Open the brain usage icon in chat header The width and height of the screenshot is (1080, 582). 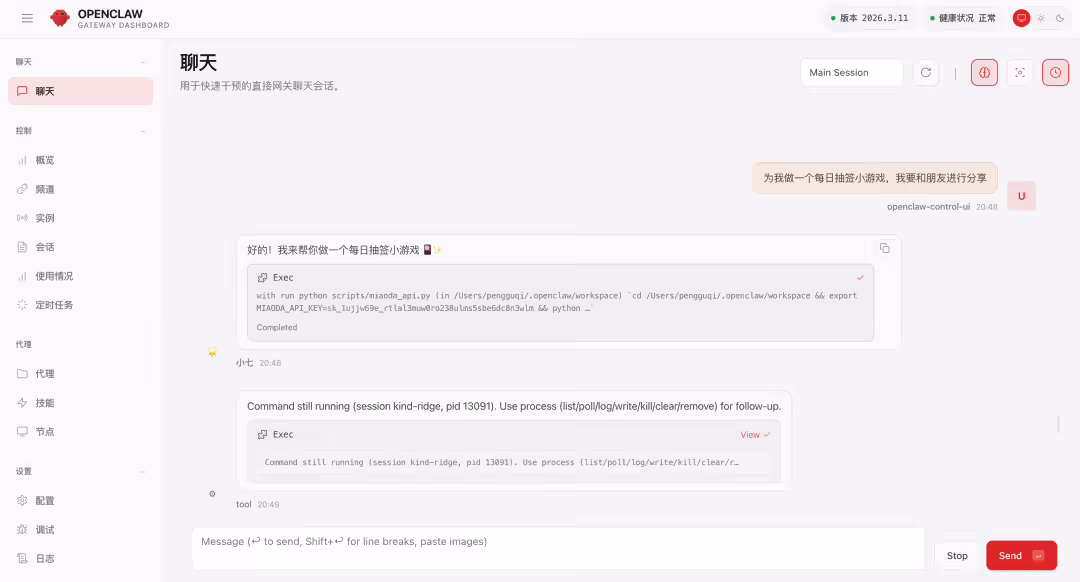point(983,72)
